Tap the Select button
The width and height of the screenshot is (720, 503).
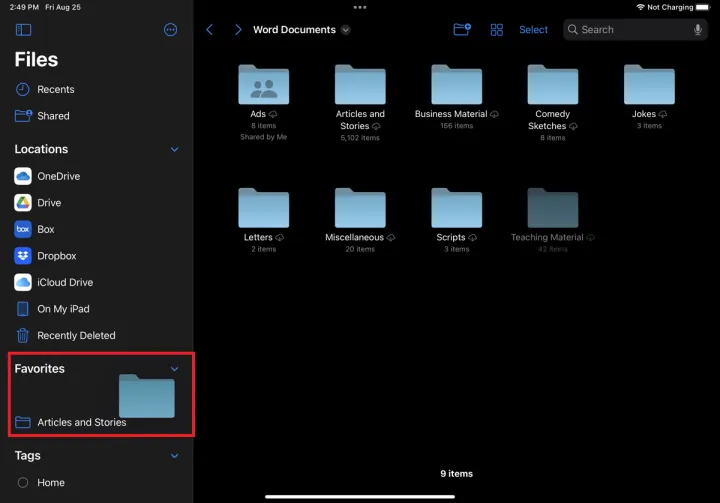tap(533, 30)
